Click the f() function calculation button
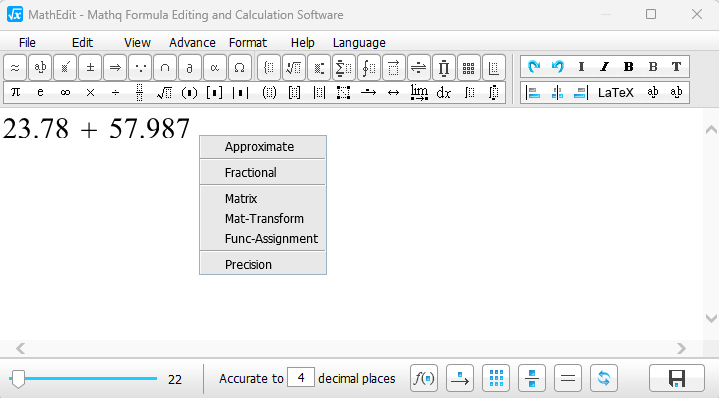The height and width of the screenshot is (398, 719). [424, 378]
